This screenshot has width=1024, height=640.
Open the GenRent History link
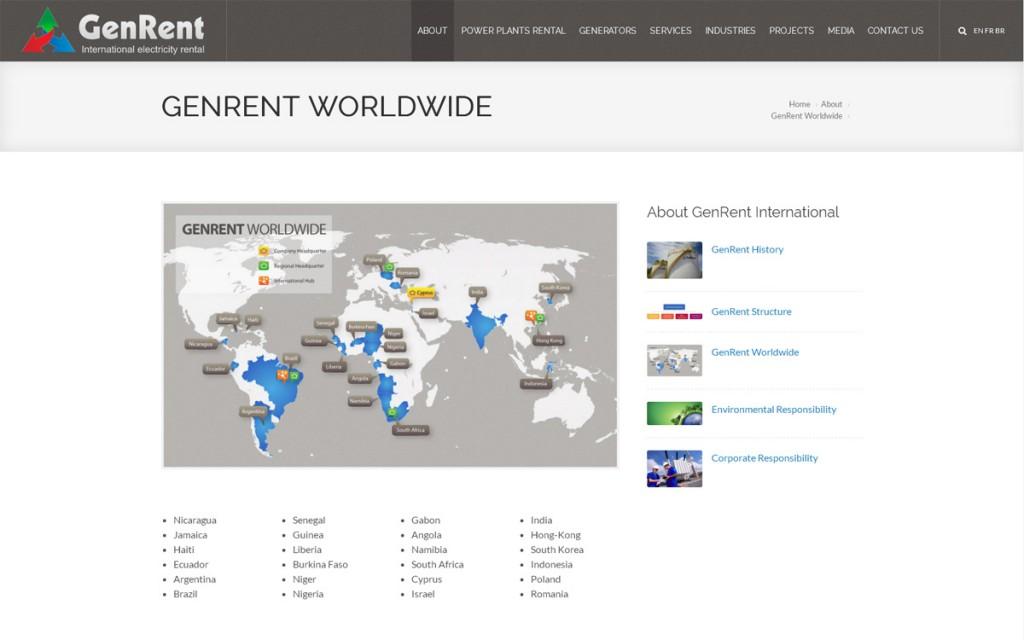tap(747, 250)
